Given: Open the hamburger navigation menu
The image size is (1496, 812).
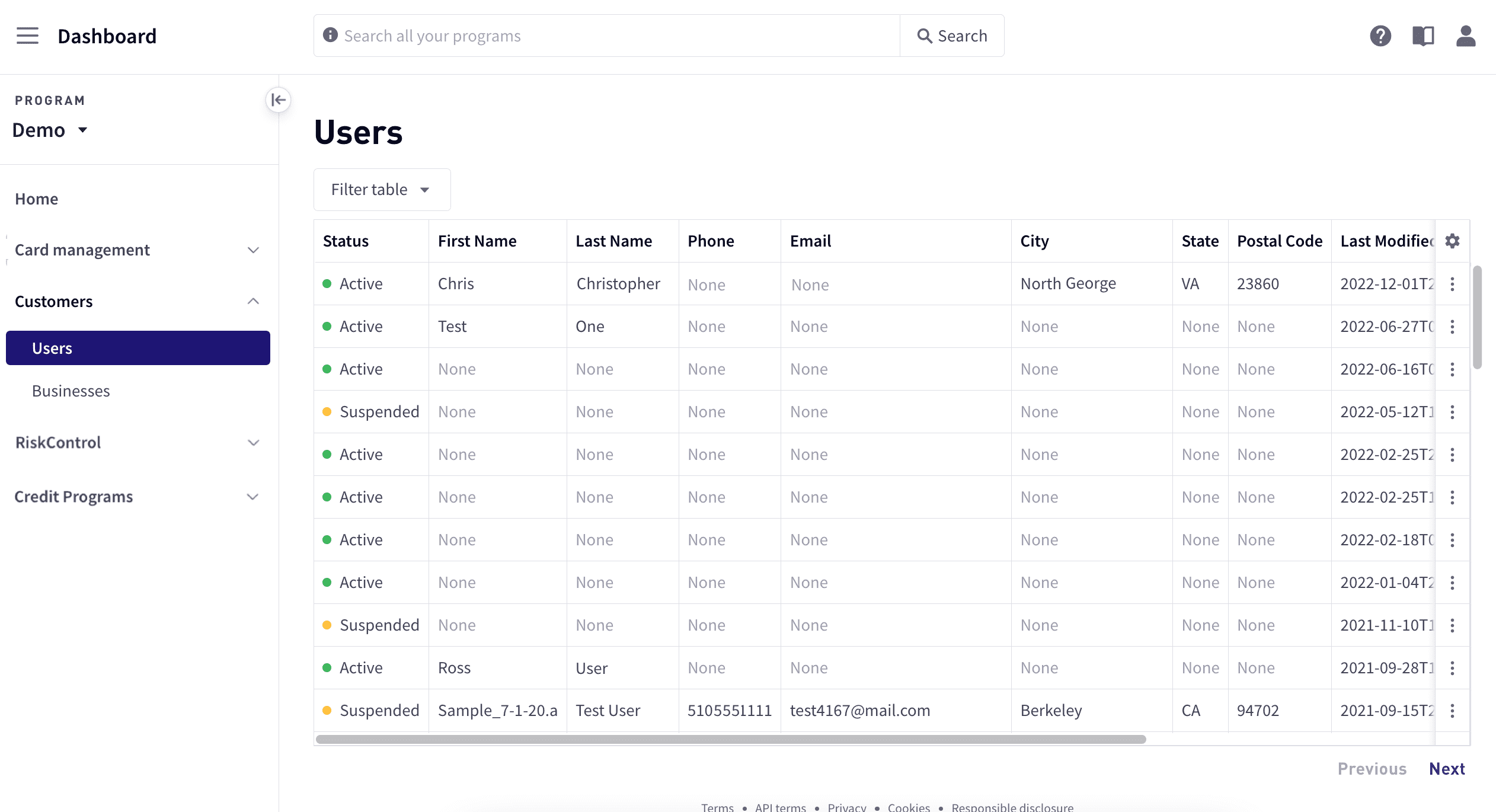Looking at the screenshot, I should click(x=27, y=36).
